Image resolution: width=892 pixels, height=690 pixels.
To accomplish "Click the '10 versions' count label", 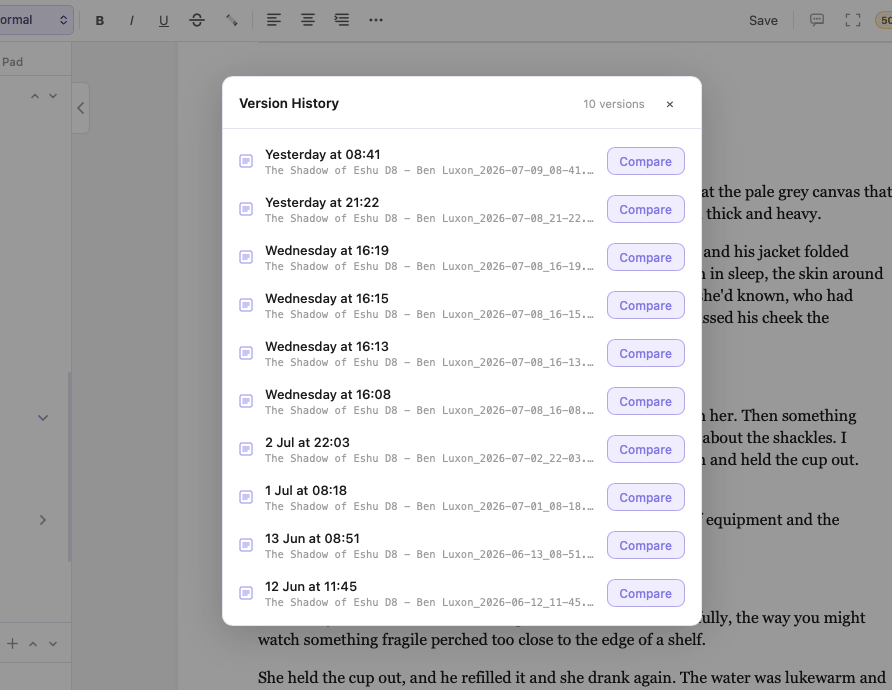I will 613,104.
